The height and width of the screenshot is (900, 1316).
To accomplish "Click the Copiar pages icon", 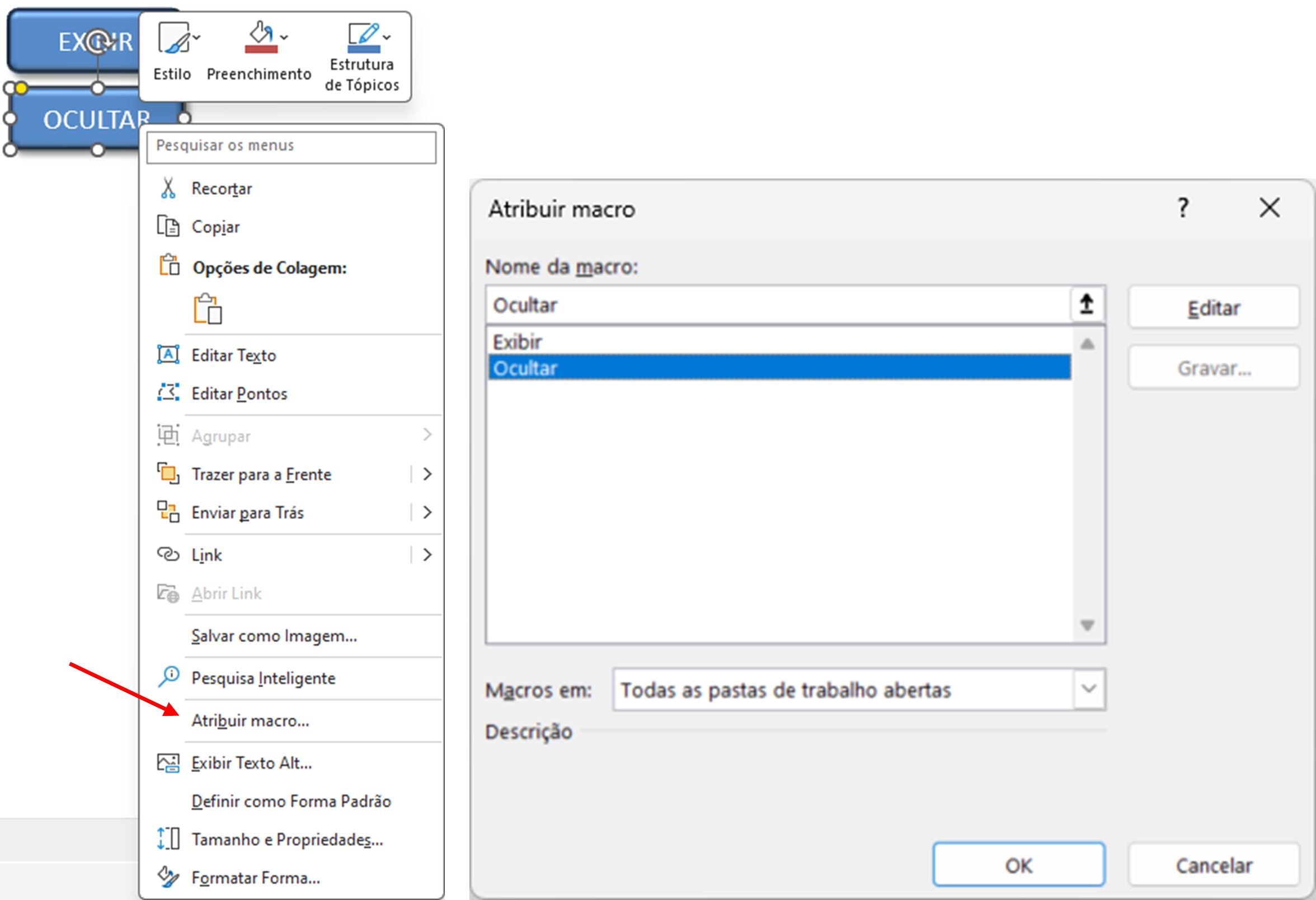I will (x=168, y=227).
